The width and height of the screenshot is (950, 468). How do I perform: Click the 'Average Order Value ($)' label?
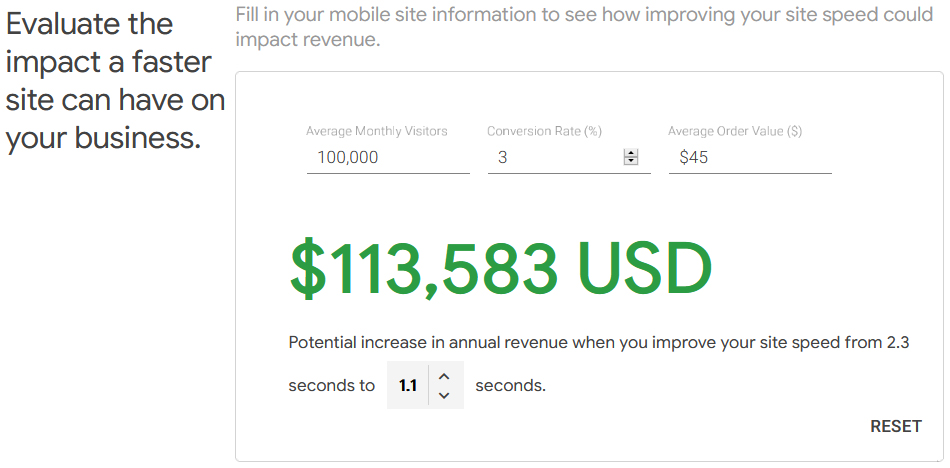[735, 131]
